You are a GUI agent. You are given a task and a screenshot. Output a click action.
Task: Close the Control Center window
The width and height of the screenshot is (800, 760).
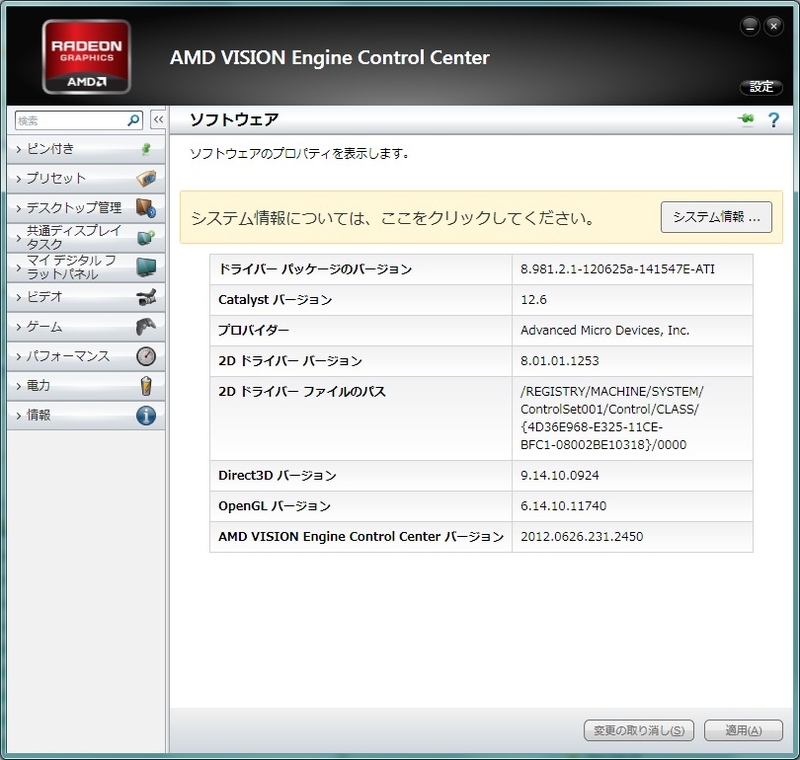coord(773,27)
